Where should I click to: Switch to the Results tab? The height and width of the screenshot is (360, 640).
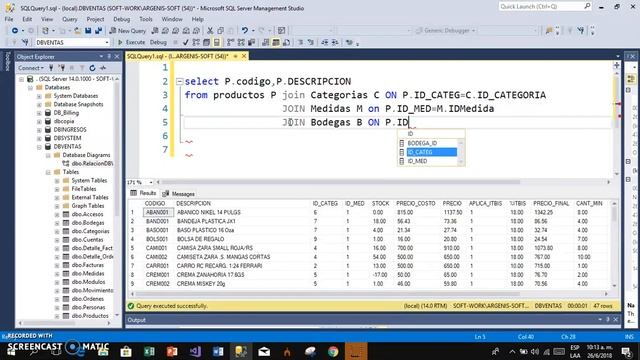tap(144, 193)
